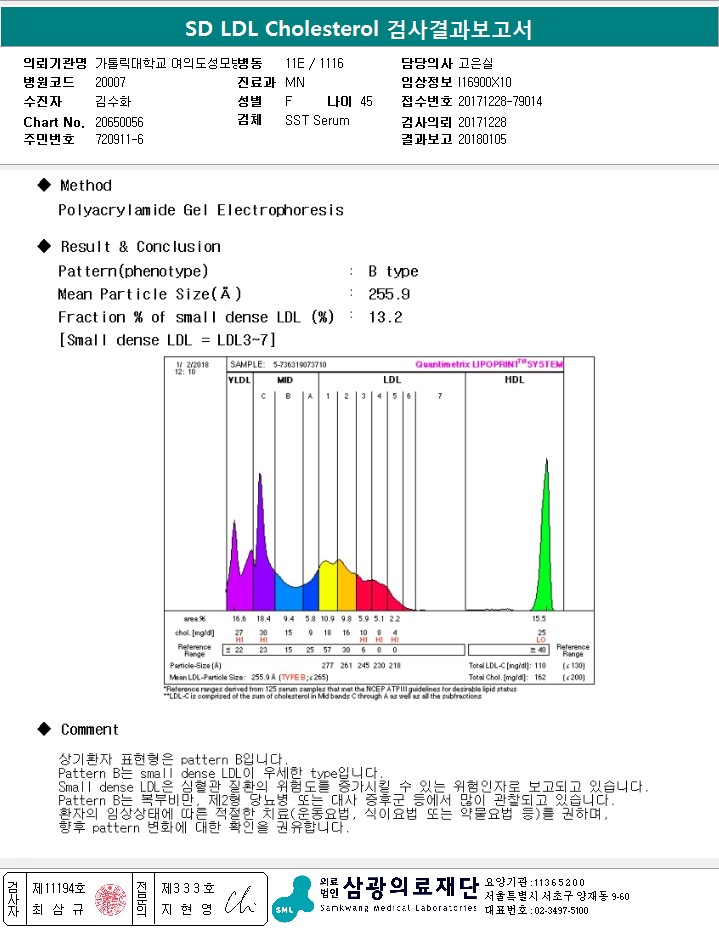Click the red seal stamp beside 최 삼 규
The height and width of the screenshot is (937, 719).
111,900
